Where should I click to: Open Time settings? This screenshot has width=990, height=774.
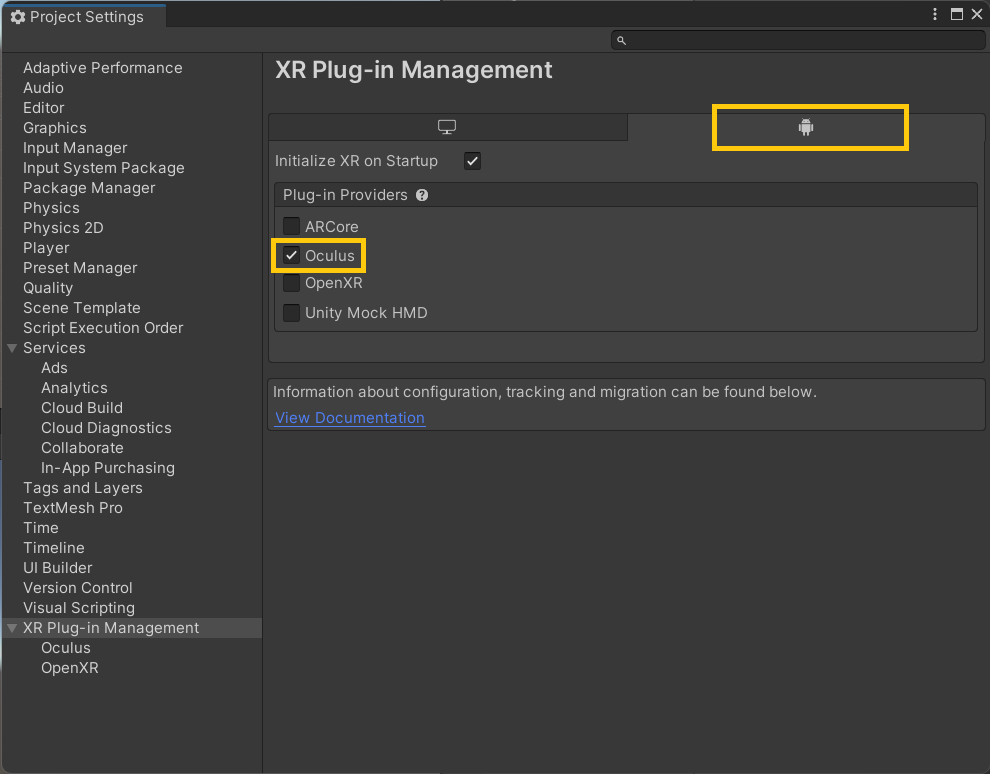40,528
